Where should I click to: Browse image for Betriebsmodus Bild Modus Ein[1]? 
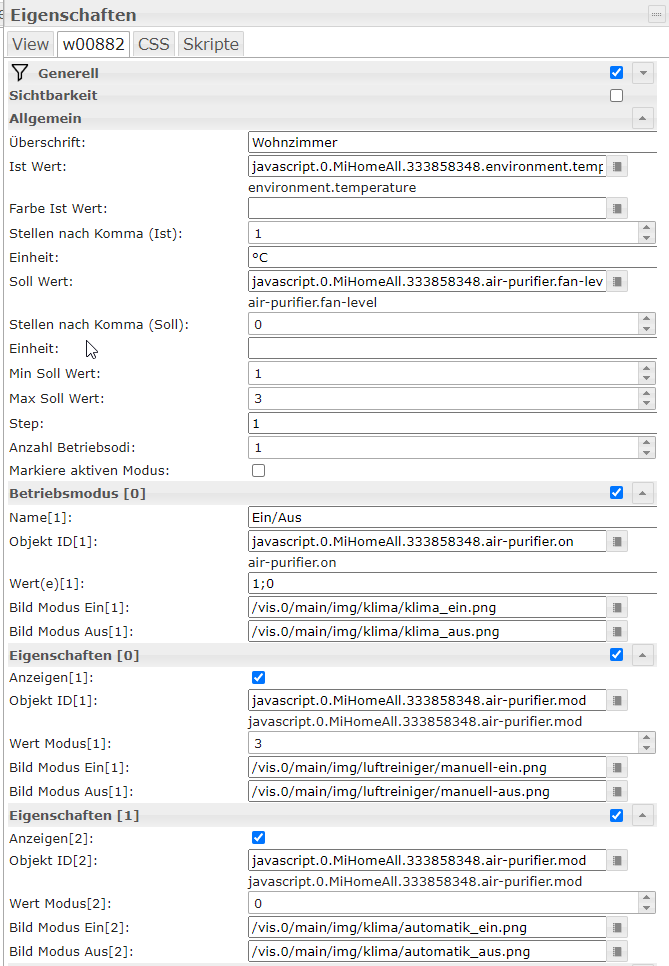tap(617, 607)
